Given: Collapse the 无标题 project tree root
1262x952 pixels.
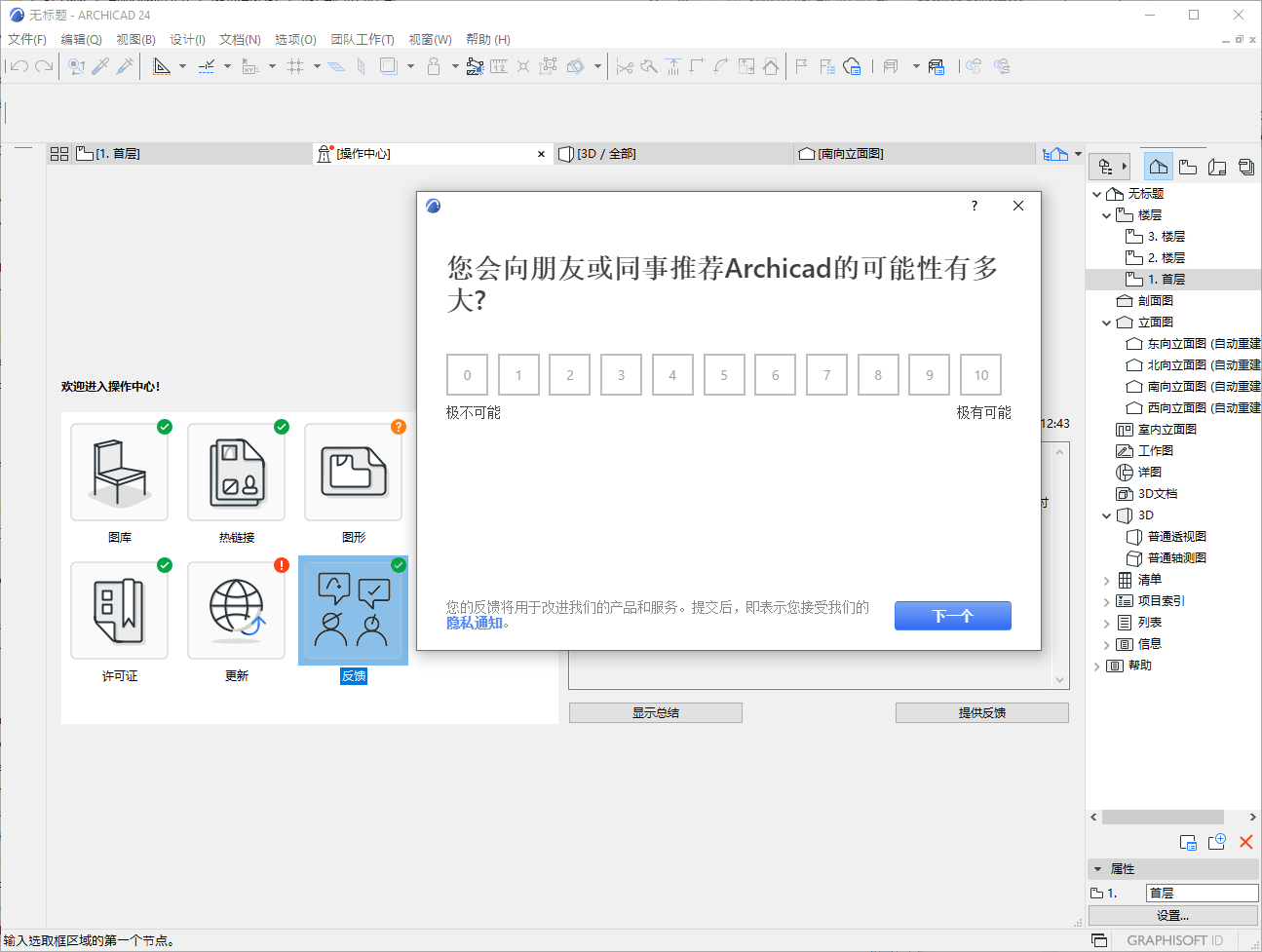Looking at the screenshot, I should click(x=1097, y=194).
